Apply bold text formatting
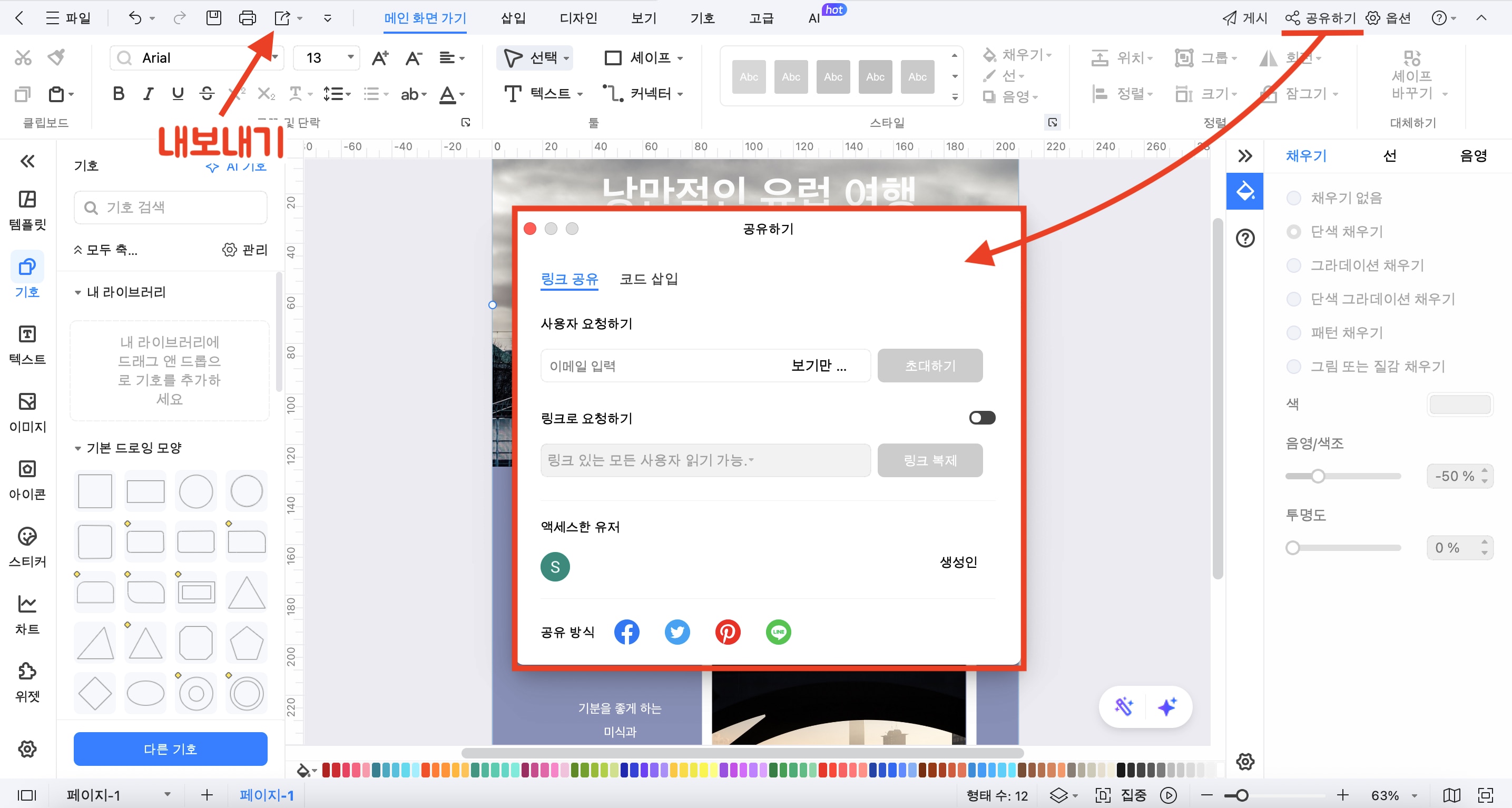The height and width of the screenshot is (808, 1512). click(x=118, y=93)
